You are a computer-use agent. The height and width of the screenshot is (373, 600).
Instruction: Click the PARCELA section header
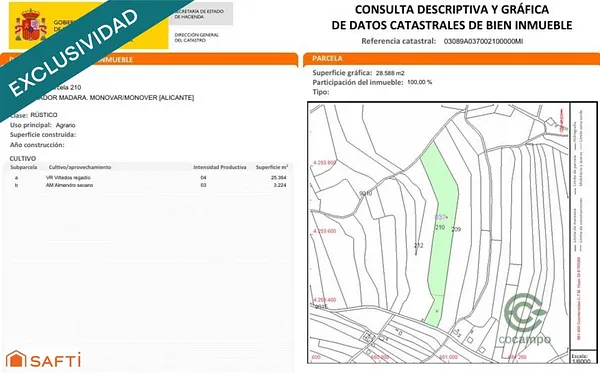(x=452, y=59)
